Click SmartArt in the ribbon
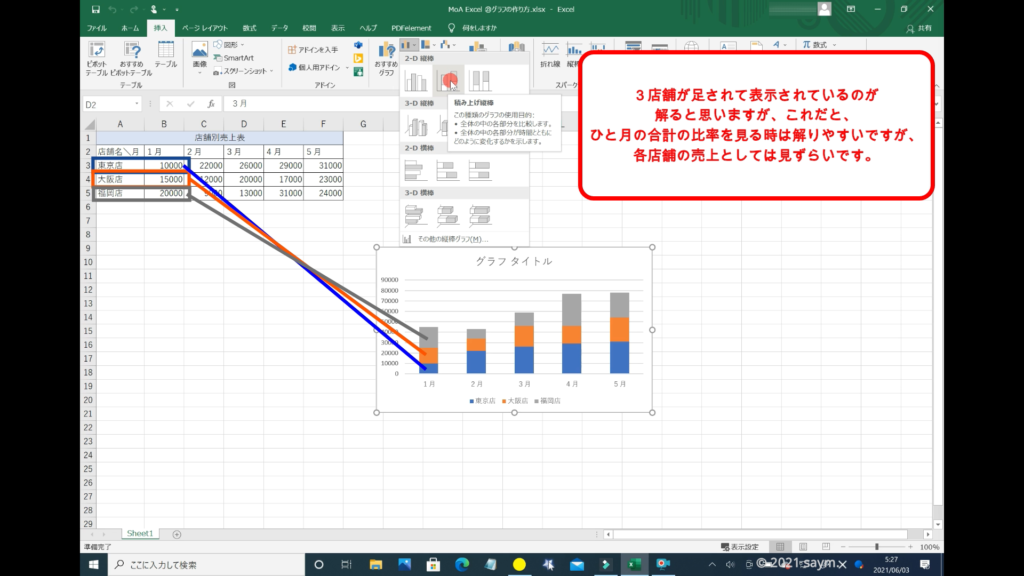 [238, 58]
